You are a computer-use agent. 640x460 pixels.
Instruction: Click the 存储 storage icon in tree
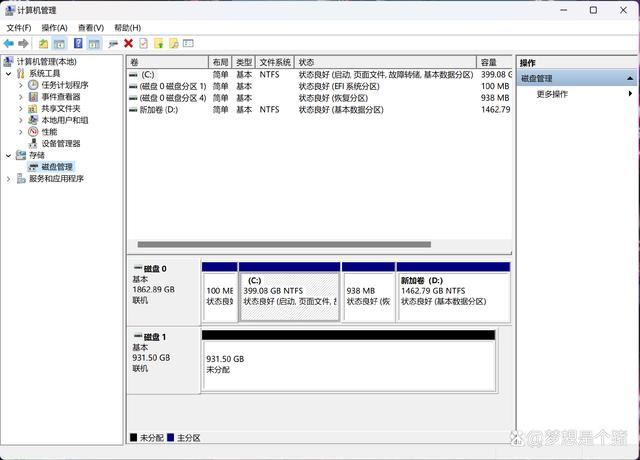click(x=21, y=155)
